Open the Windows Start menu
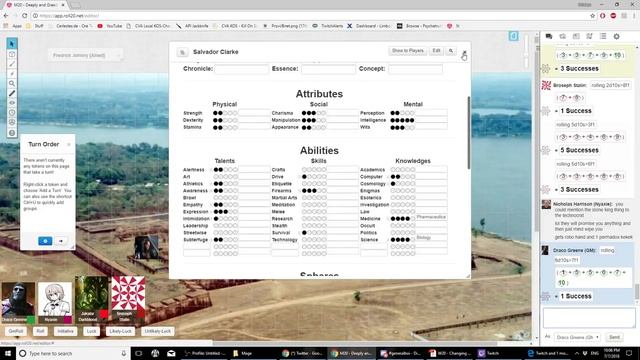This screenshot has width=640, height=360. pyautogui.click(x=8, y=353)
